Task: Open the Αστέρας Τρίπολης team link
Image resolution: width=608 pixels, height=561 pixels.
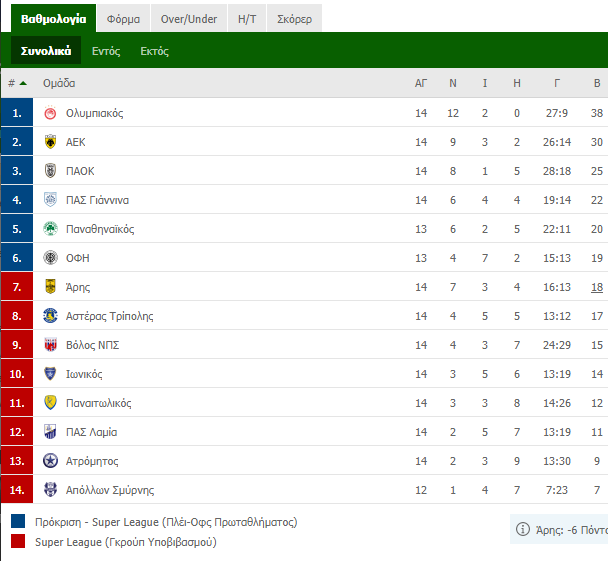Action: pyautogui.click(x=109, y=316)
